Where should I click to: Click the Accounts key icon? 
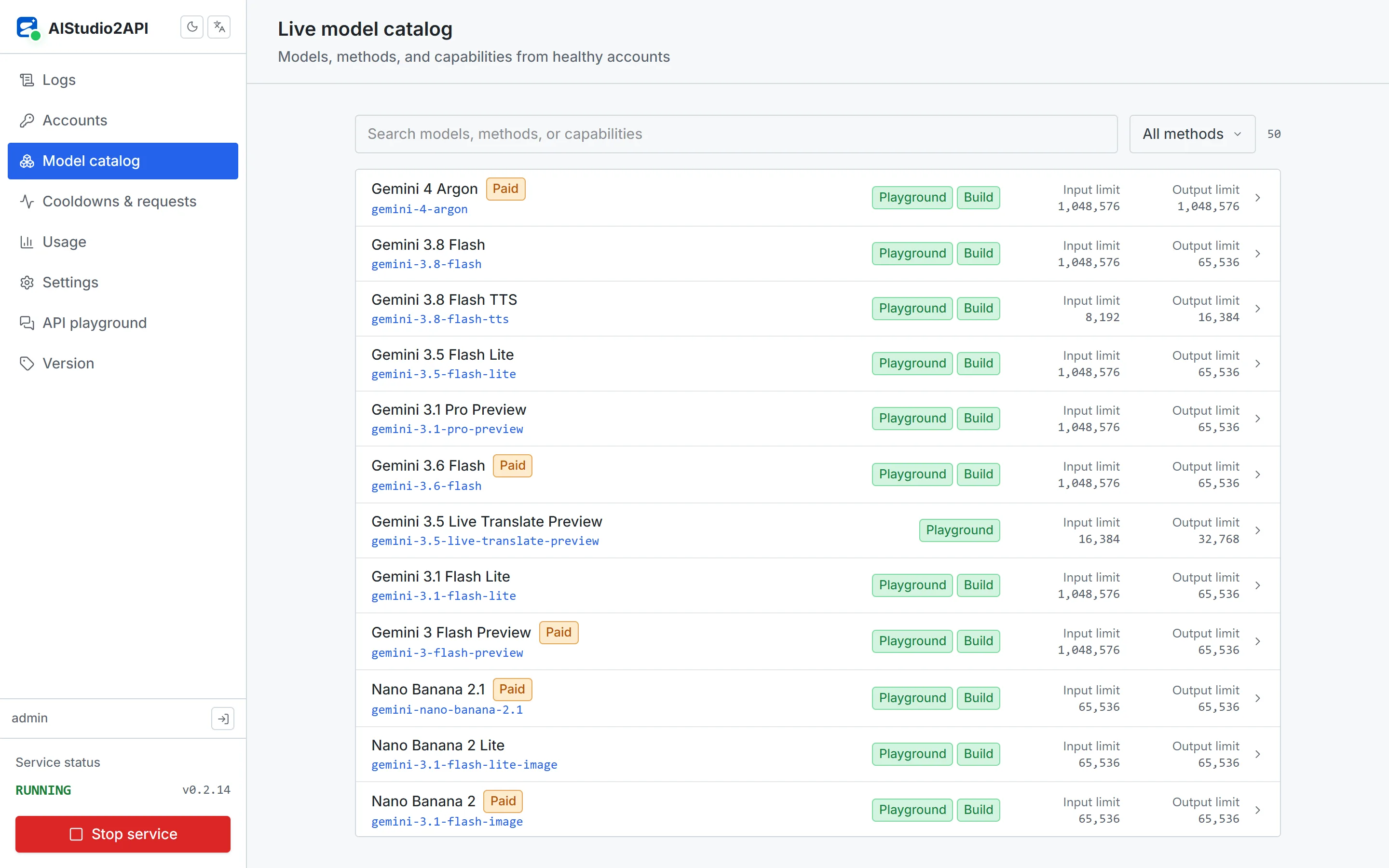point(27,121)
